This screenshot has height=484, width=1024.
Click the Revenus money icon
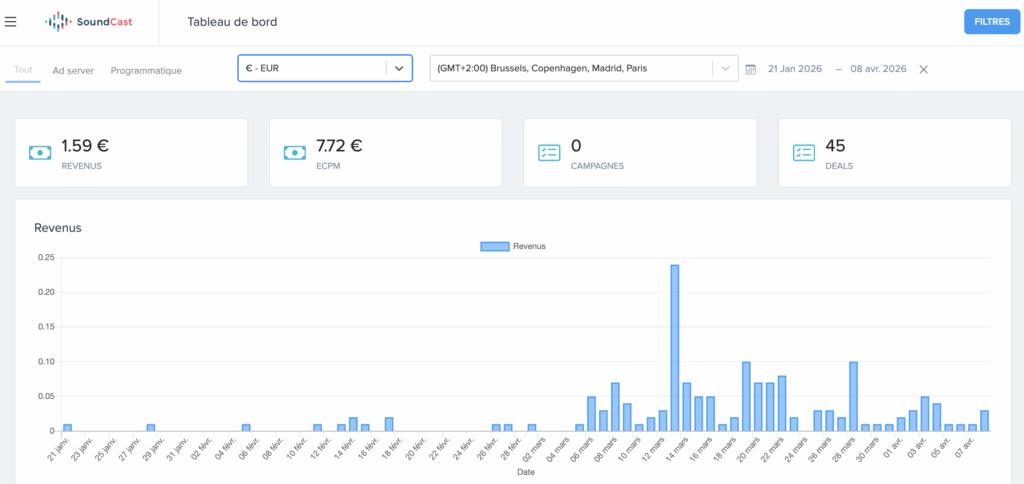[40, 153]
